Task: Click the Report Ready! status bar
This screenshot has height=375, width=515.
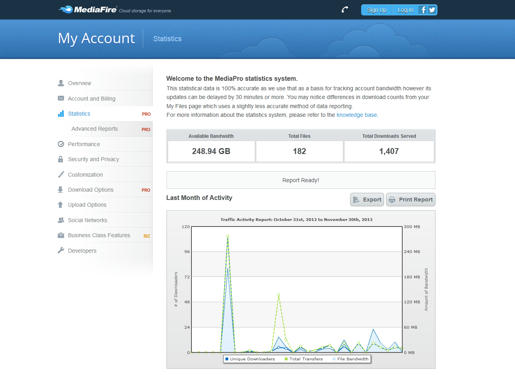Action: click(301, 180)
